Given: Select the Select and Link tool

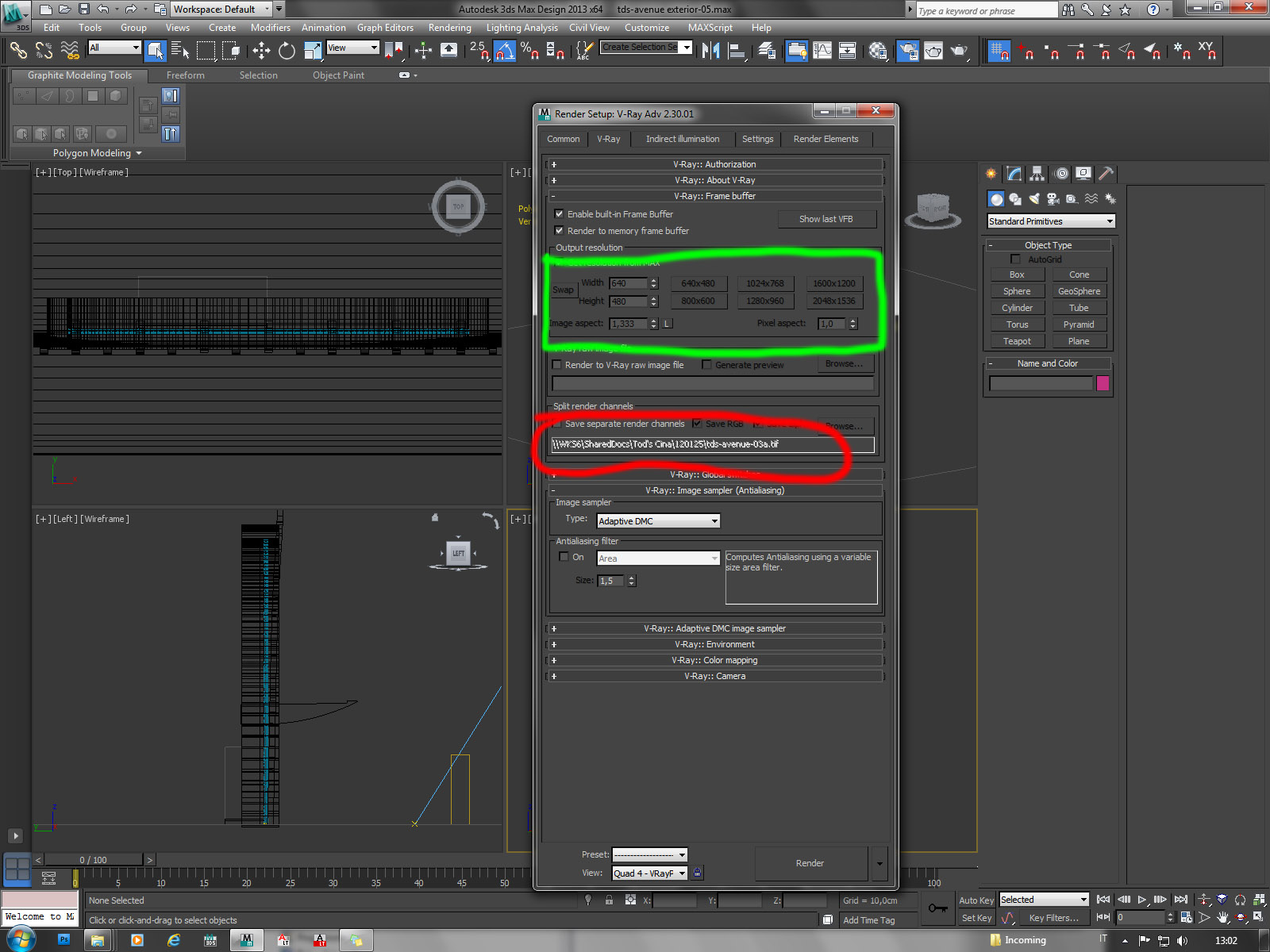Looking at the screenshot, I should tap(17, 51).
